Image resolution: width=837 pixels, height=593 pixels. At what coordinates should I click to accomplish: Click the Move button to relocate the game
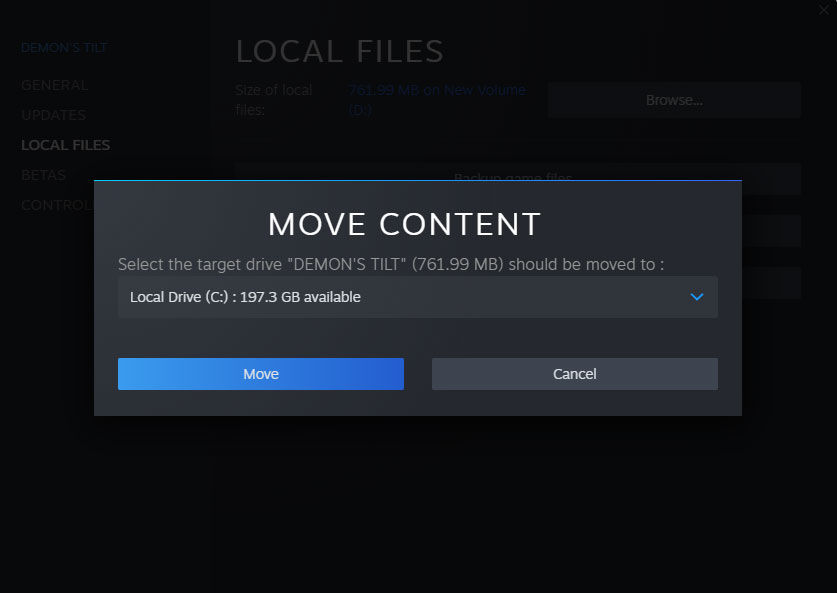260,373
